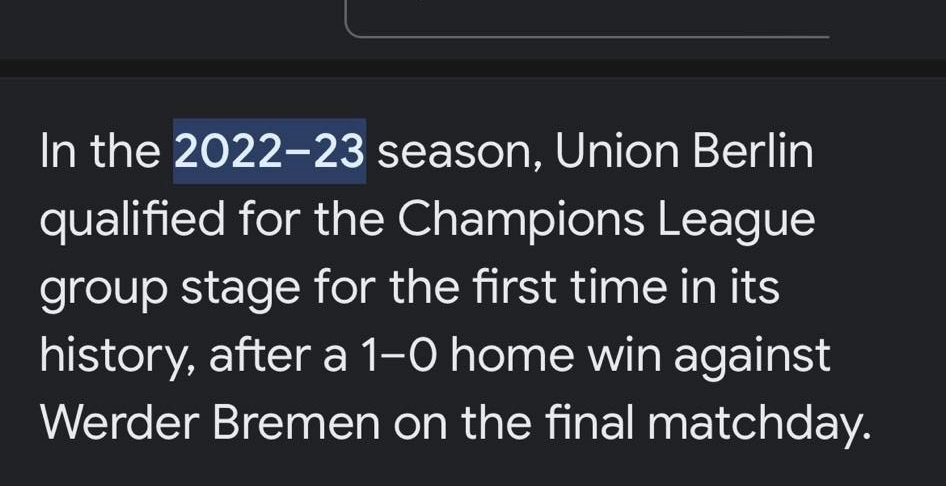The image size is (946, 486).
Task: Click the words "Champions League"
Action: (606, 221)
